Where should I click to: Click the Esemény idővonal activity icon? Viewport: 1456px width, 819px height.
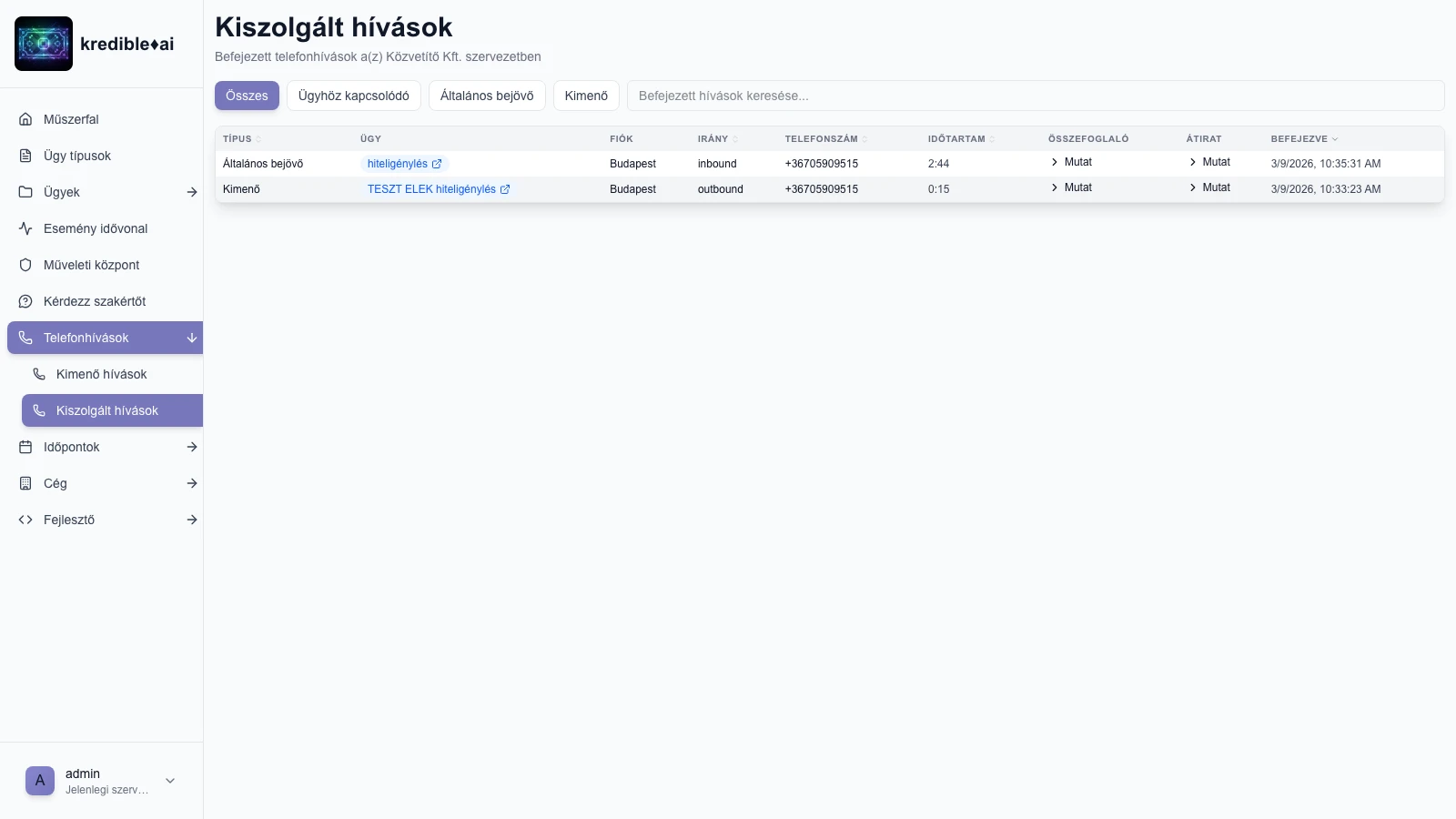pyautogui.click(x=25, y=228)
